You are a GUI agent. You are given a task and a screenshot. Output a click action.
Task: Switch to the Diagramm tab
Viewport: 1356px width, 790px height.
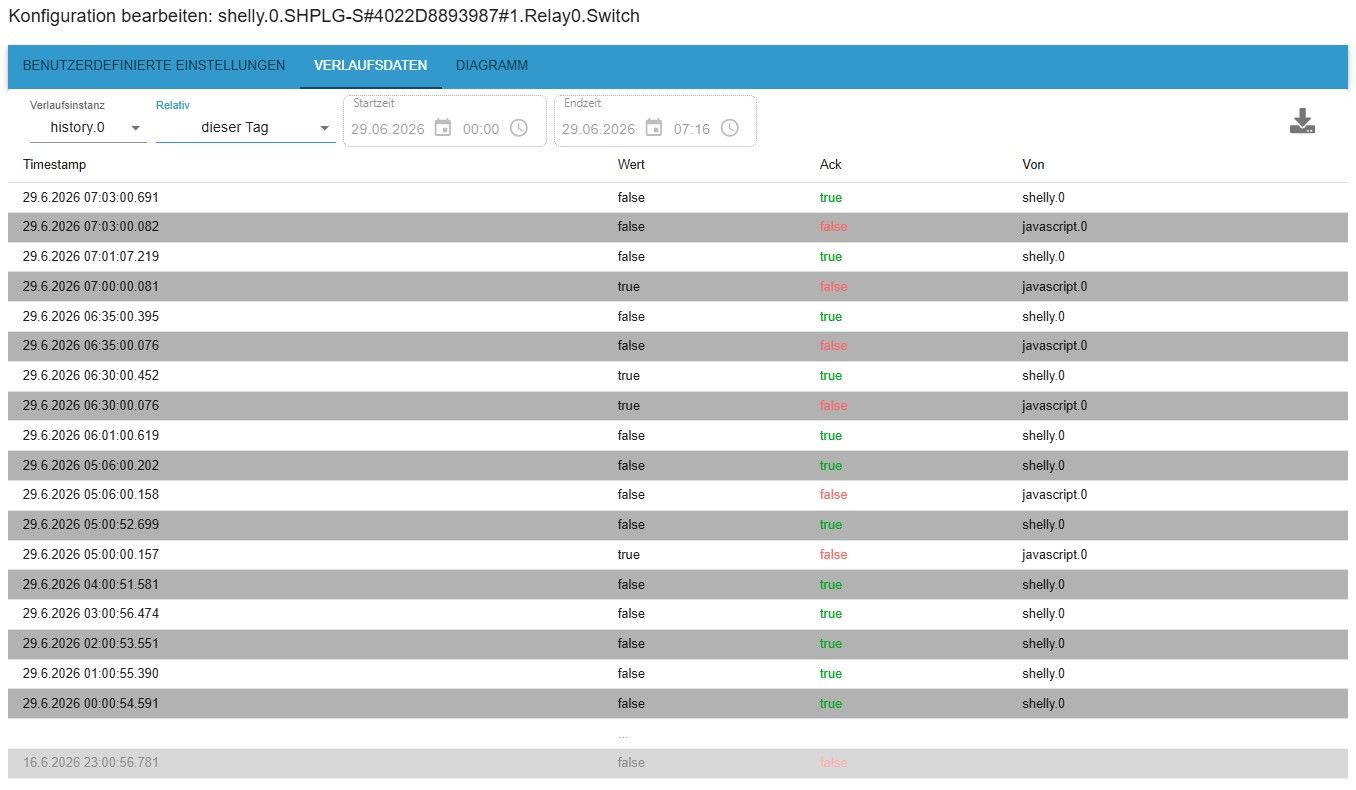[492, 66]
